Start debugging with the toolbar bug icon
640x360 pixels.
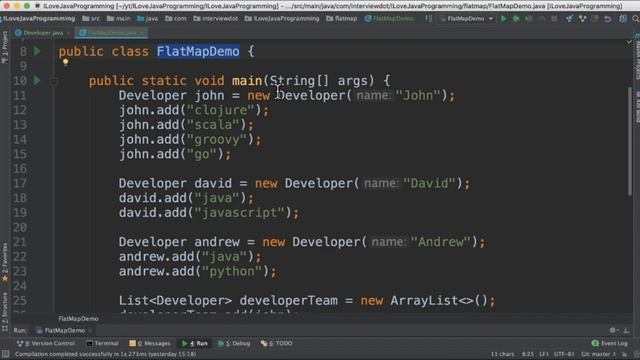click(516, 19)
